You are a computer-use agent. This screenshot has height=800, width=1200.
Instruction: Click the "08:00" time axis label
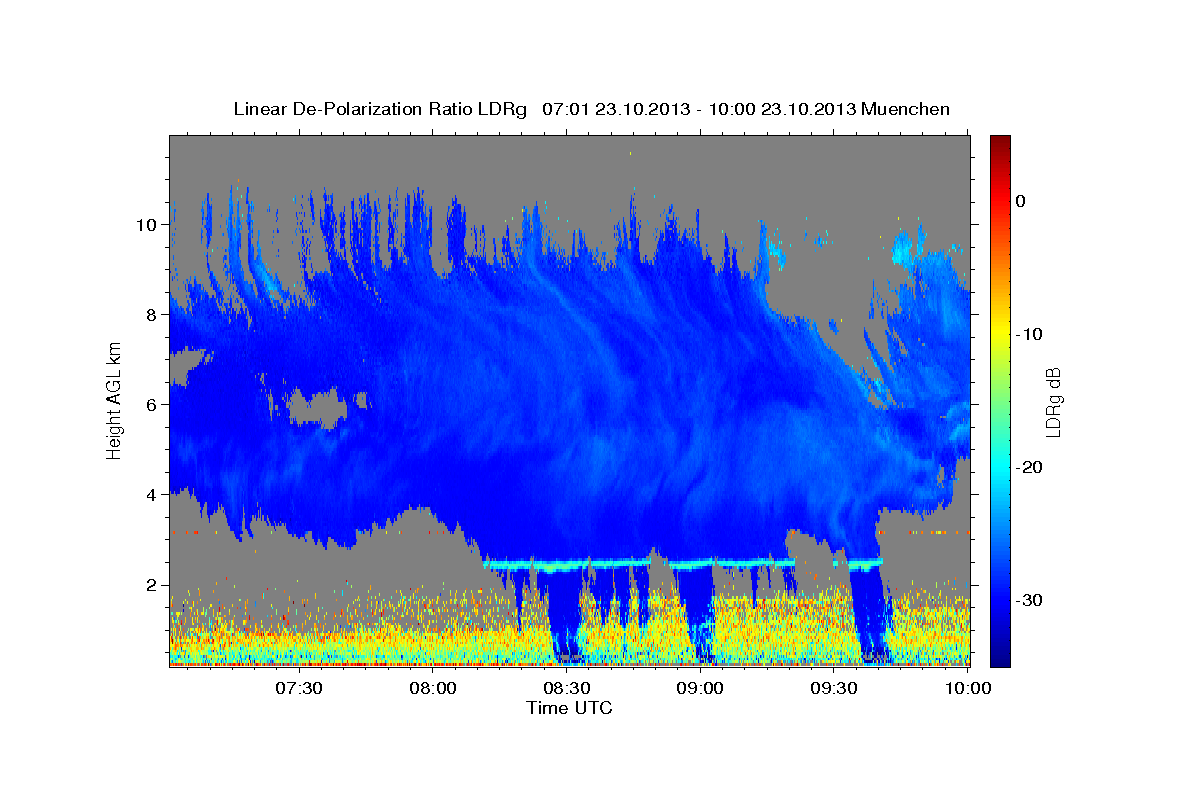433,688
